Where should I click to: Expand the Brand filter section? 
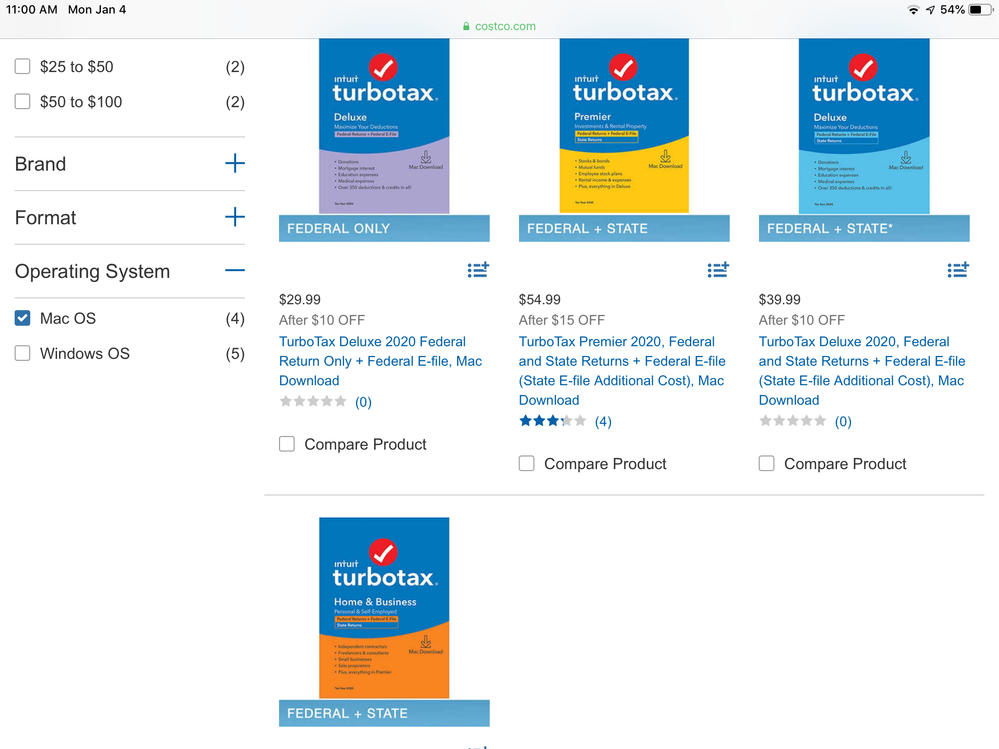click(234, 163)
